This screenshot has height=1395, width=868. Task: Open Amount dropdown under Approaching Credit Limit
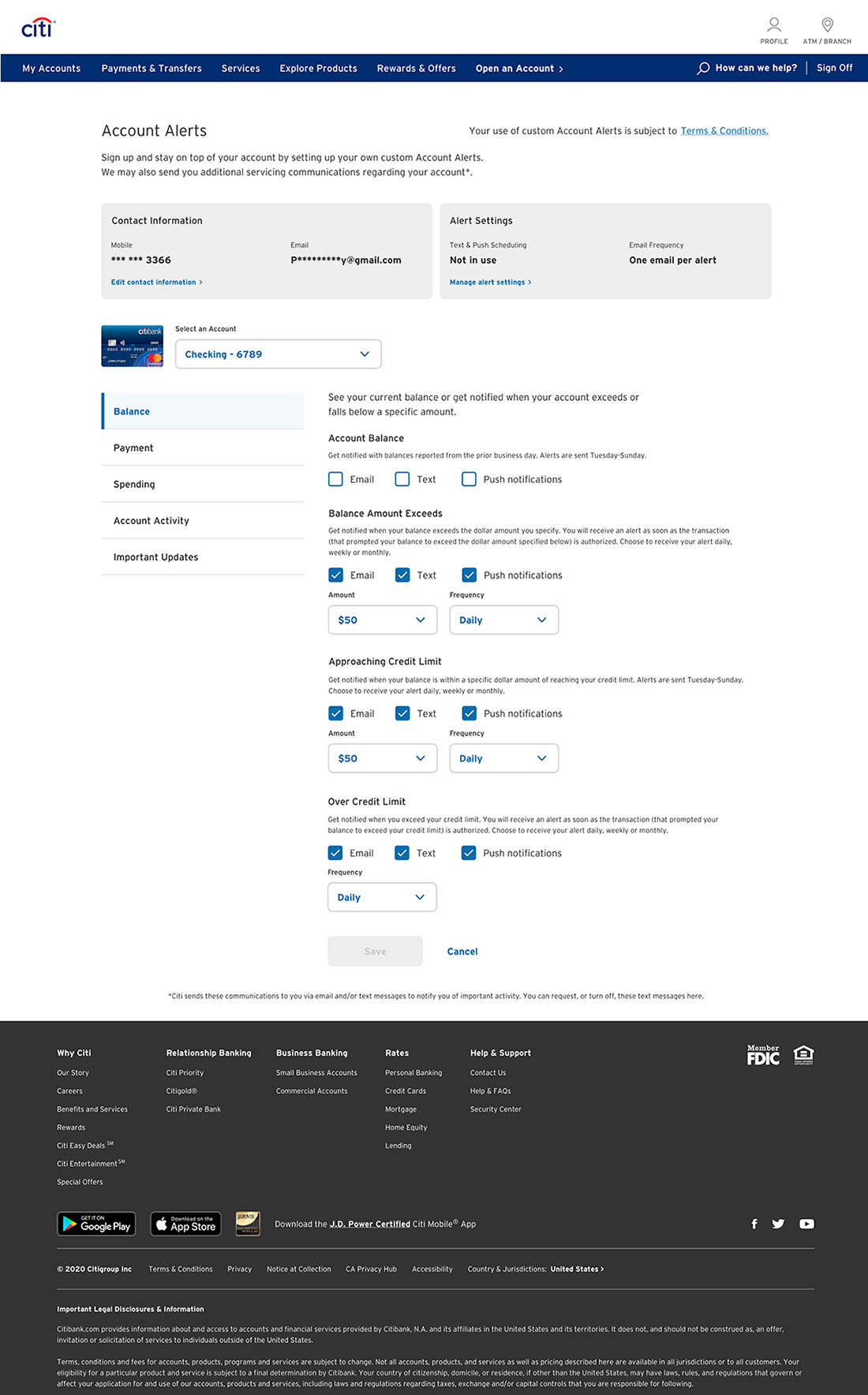(x=383, y=758)
